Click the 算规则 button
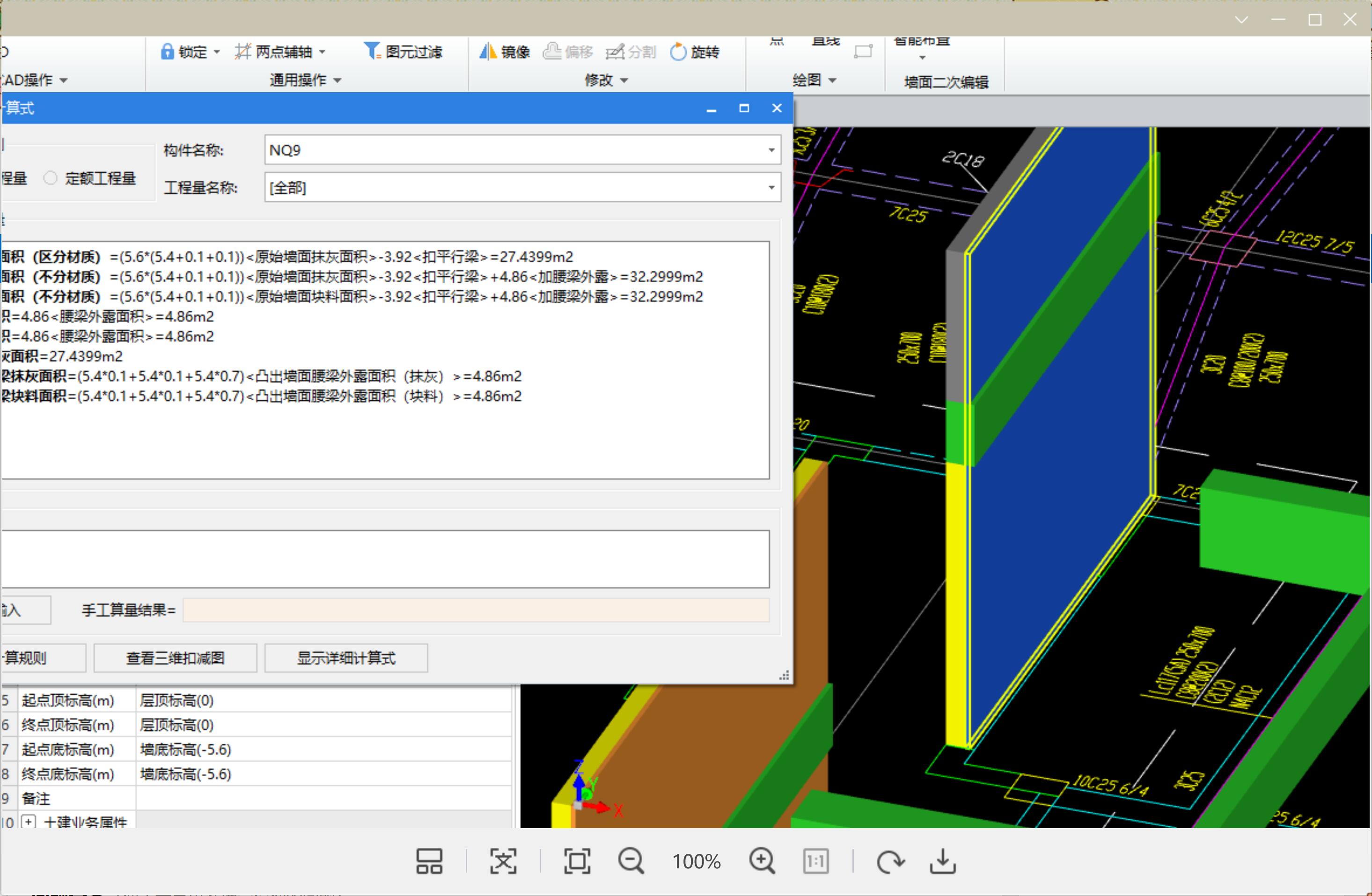 [x=44, y=658]
